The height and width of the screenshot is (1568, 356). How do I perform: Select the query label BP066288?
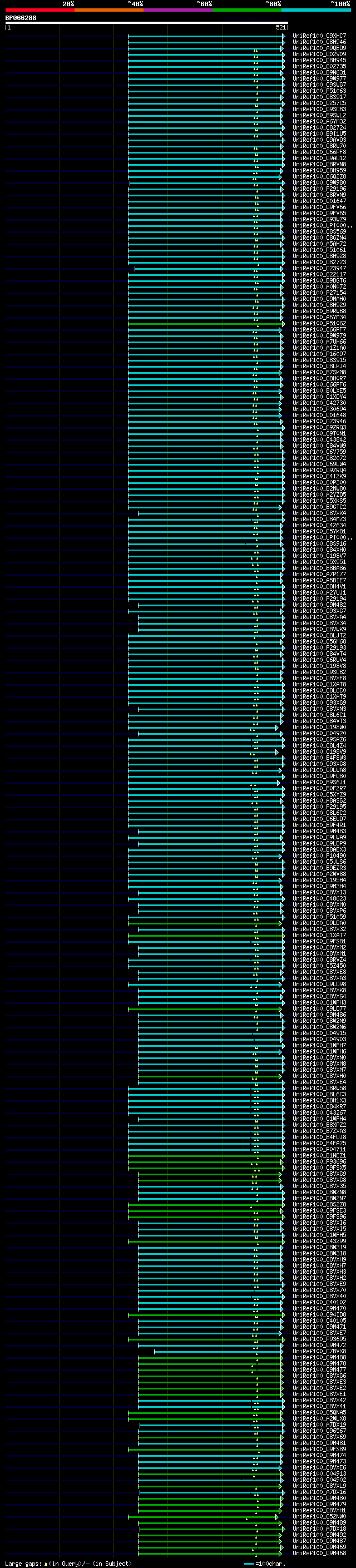pyautogui.click(x=21, y=18)
